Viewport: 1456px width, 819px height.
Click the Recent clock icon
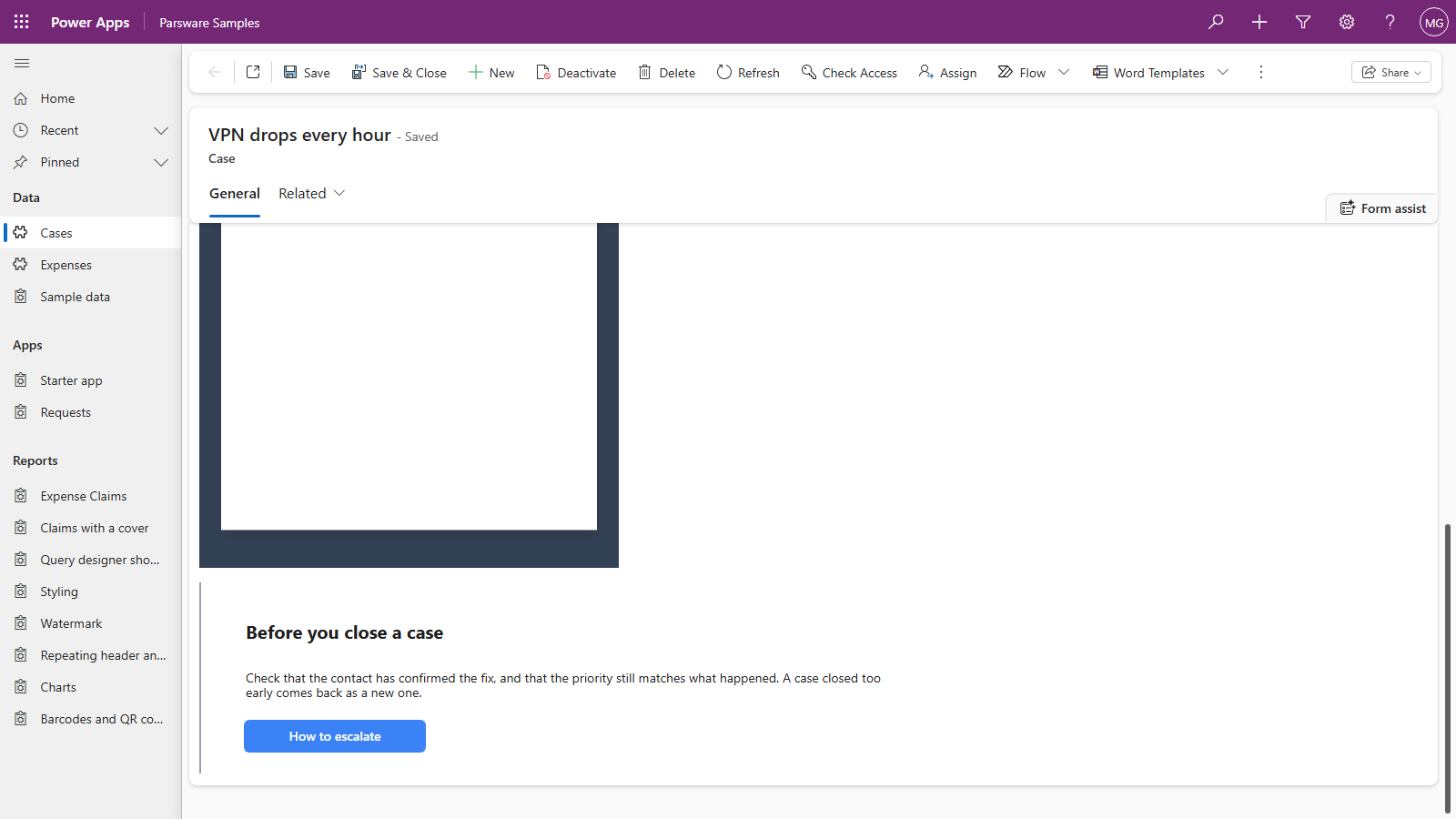(21, 130)
